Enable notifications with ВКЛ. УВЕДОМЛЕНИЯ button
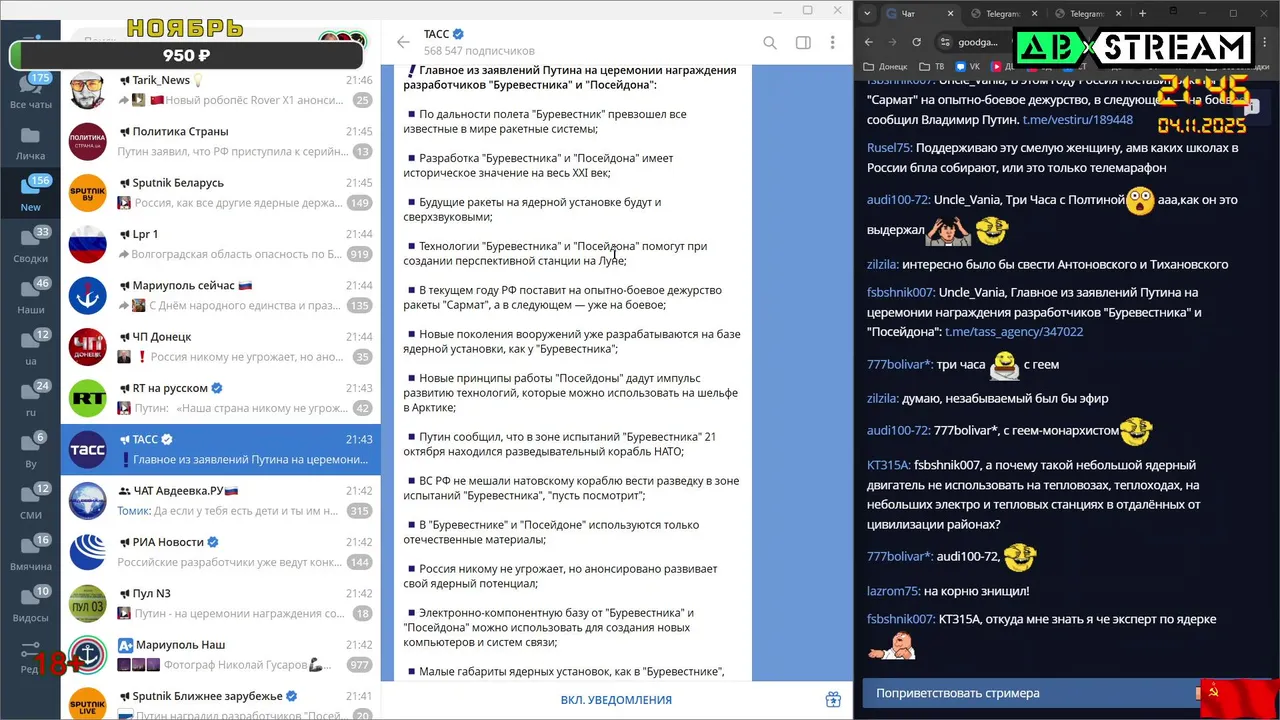 [x=616, y=700]
